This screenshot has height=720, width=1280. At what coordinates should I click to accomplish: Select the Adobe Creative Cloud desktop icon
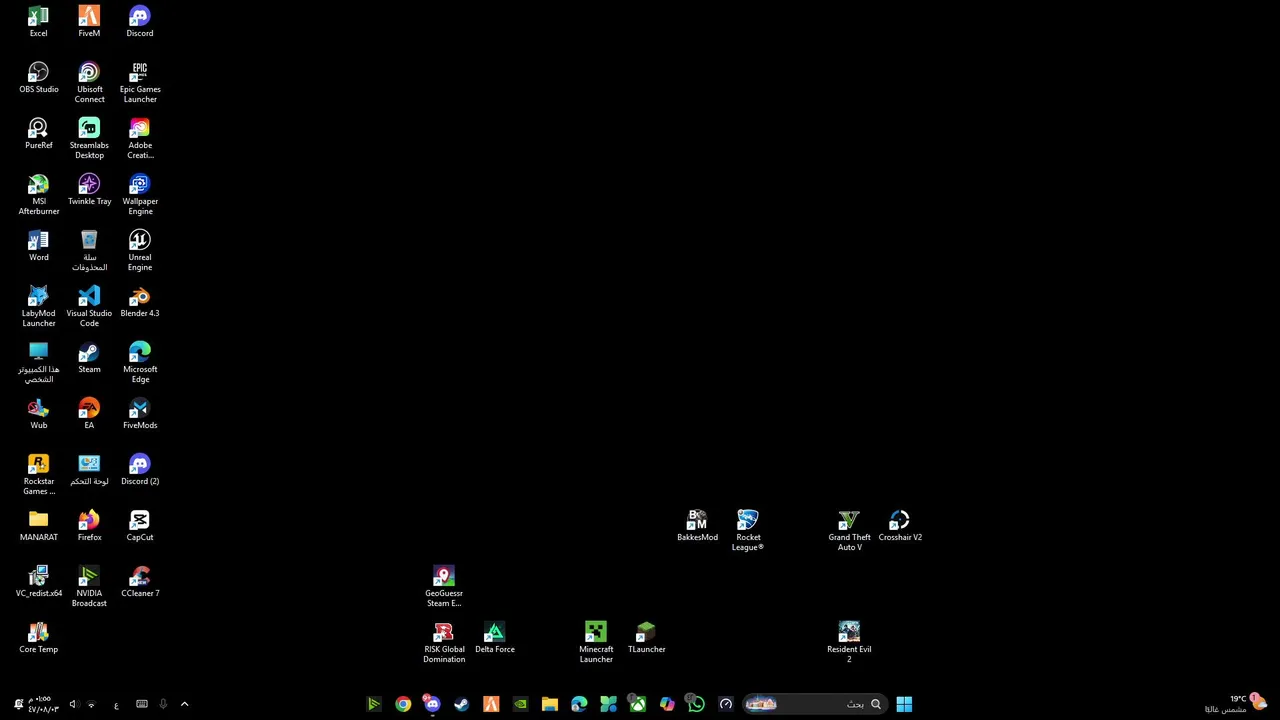coord(140,139)
